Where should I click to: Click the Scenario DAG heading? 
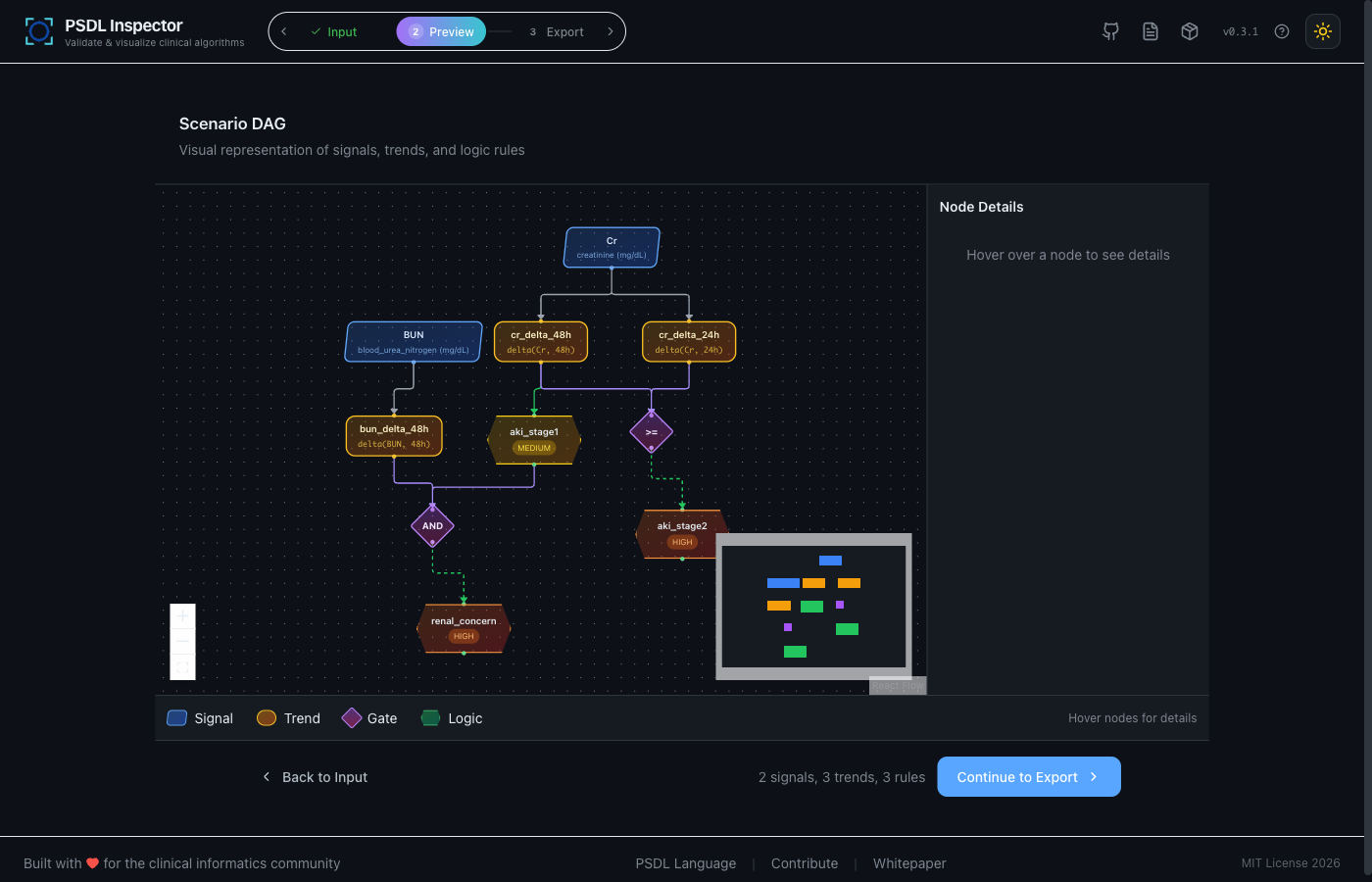(232, 123)
